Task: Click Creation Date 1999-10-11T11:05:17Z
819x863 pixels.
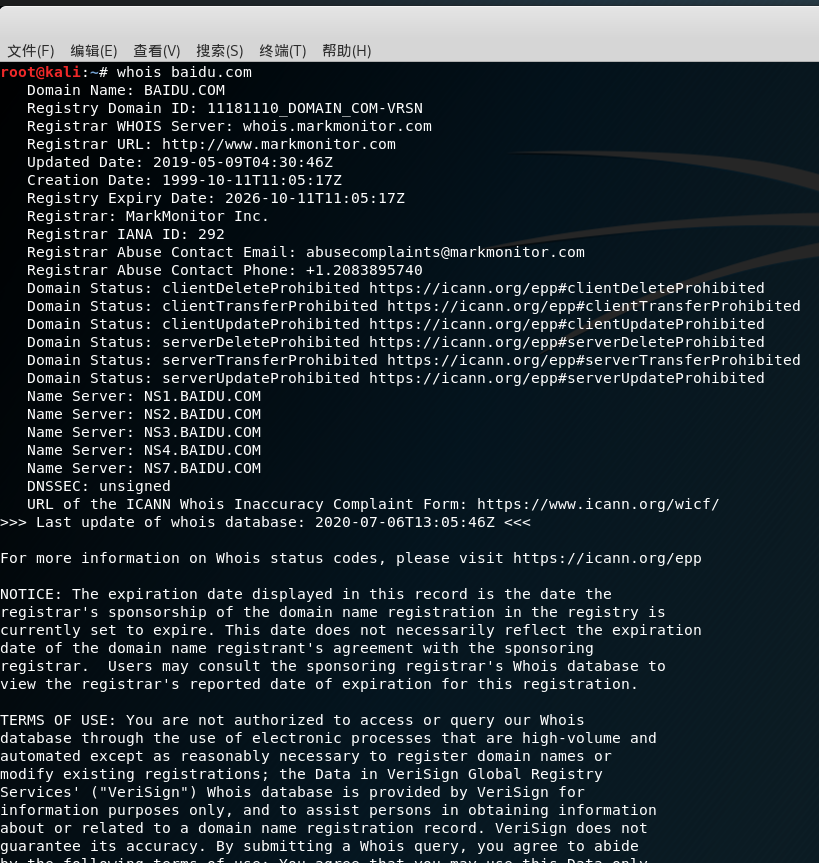Action: pyautogui.click(x=252, y=181)
